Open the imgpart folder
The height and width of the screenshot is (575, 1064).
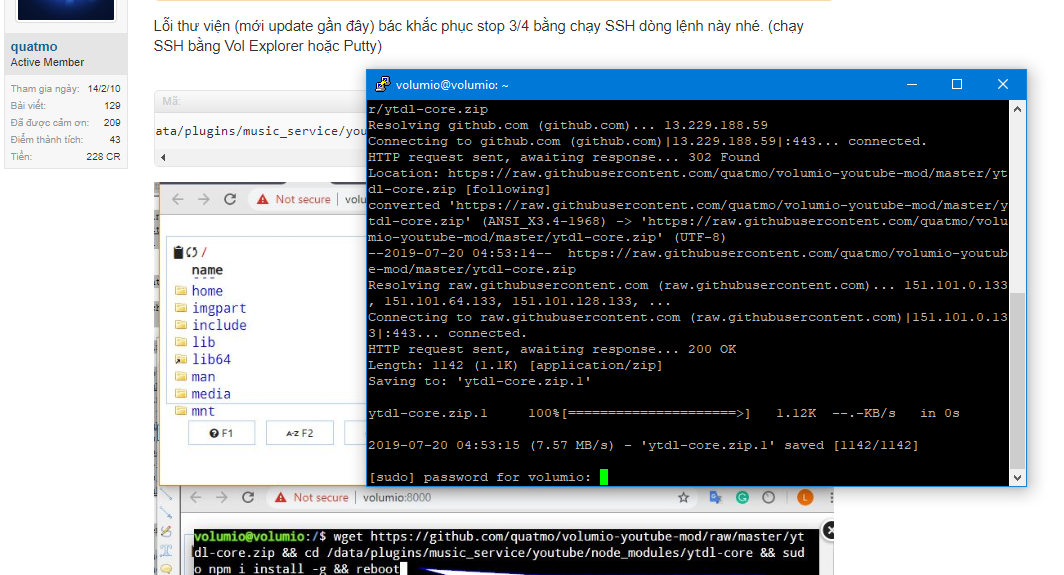218,308
